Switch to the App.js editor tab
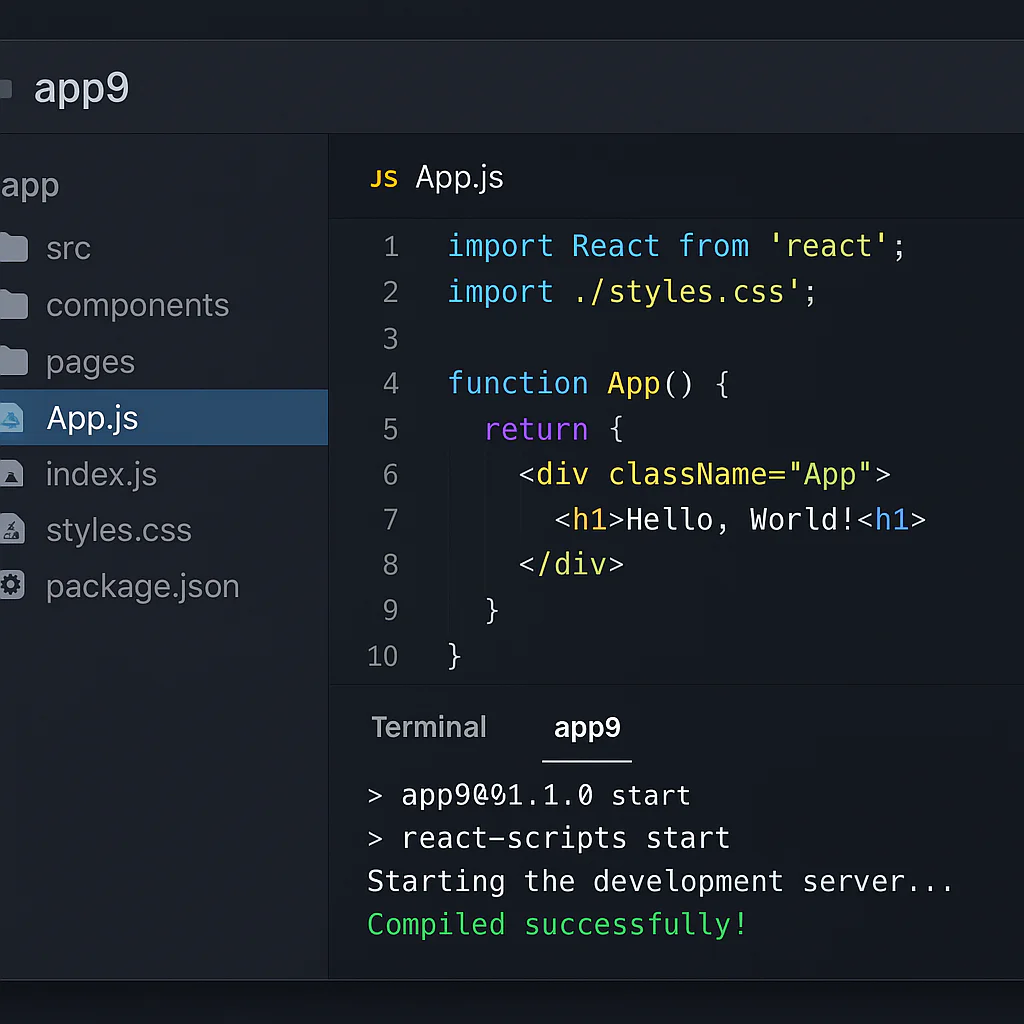This screenshot has width=1024, height=1024. [x=437, y=178]
